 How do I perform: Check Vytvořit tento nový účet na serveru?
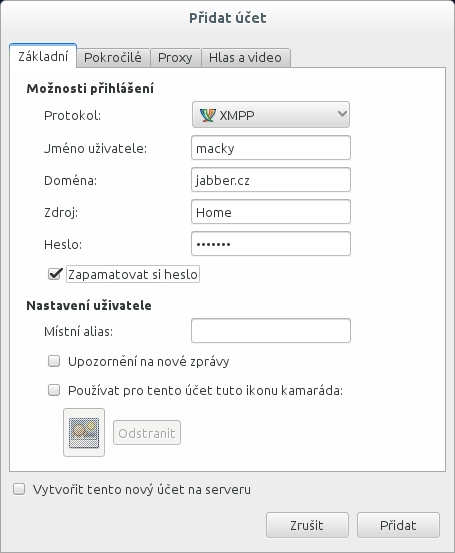pyautogui.click(x=19, y=489)
